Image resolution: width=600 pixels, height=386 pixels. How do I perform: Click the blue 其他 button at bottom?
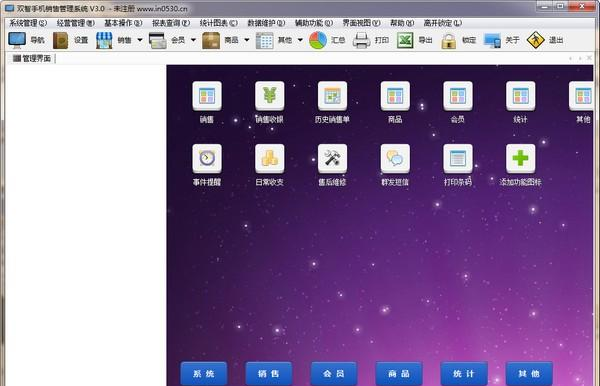pos(529,373)
